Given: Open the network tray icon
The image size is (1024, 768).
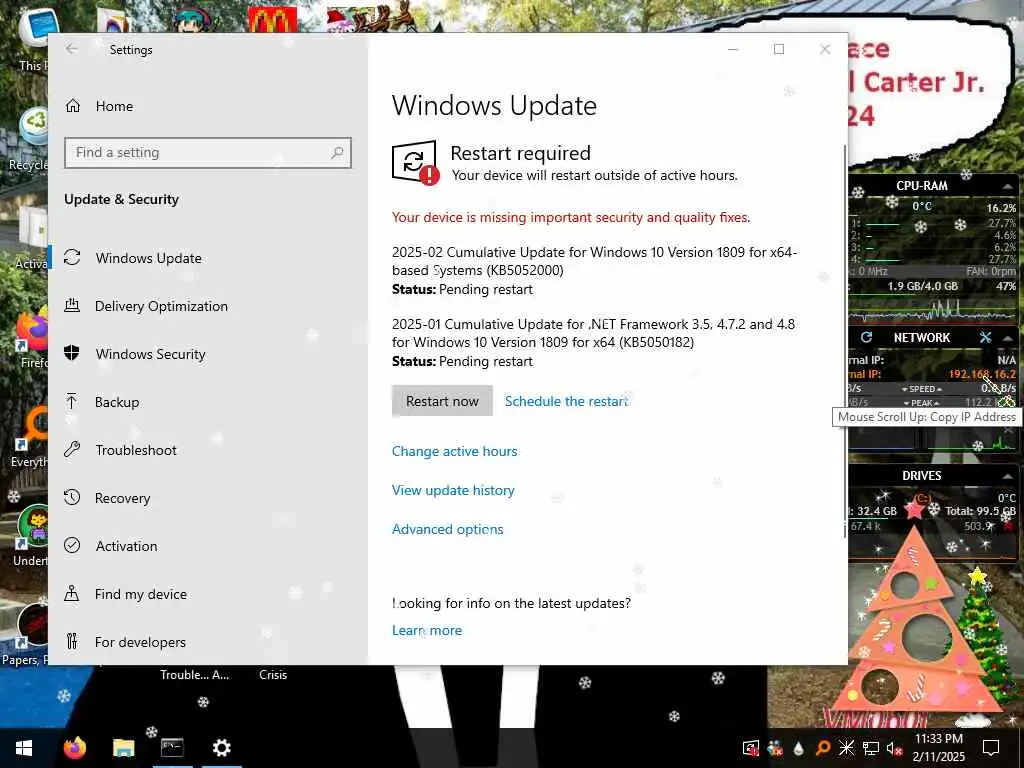Looking at the screenshot, I should 871,748.
